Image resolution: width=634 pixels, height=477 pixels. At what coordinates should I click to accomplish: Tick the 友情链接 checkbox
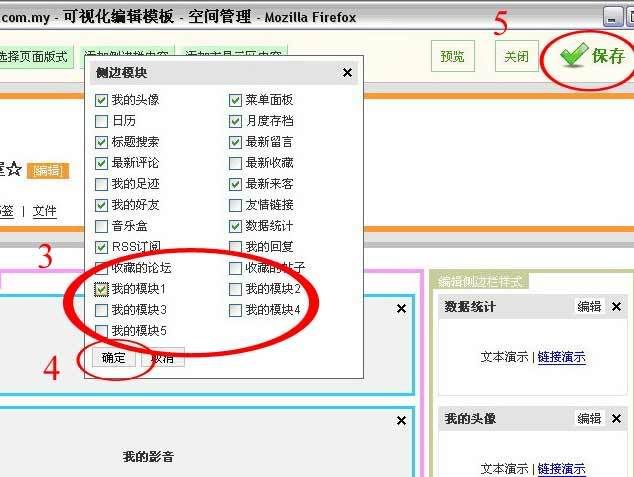click(236, 205)
